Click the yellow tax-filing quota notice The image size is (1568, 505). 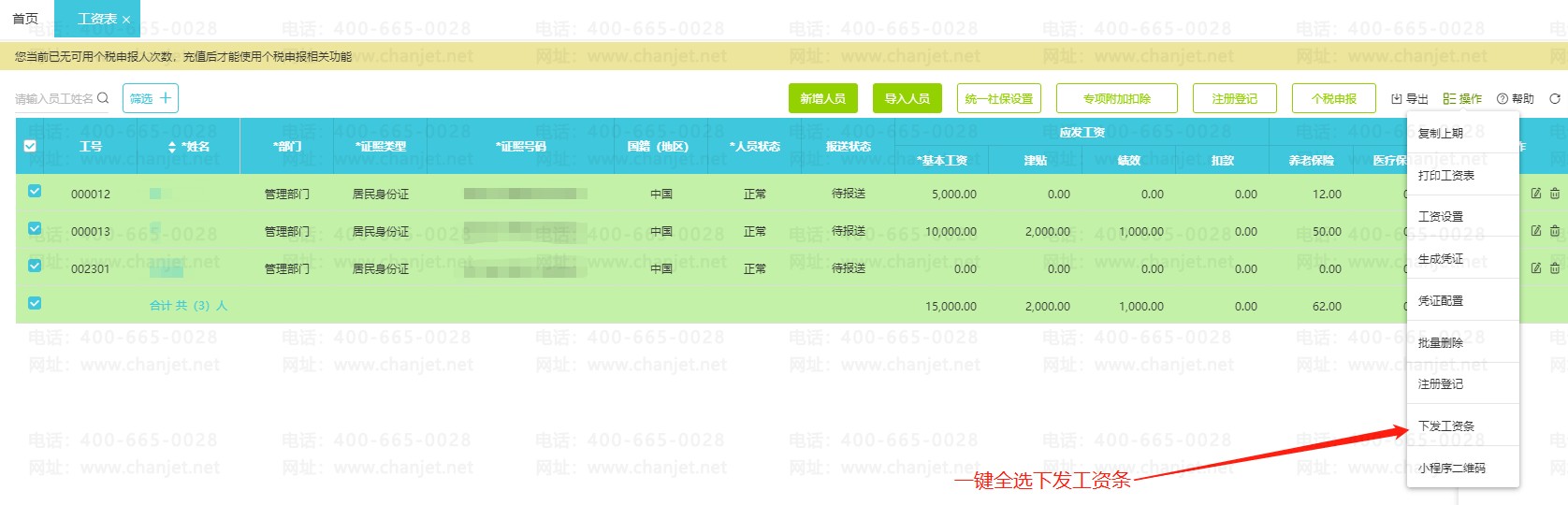click(x=183, y=57)
